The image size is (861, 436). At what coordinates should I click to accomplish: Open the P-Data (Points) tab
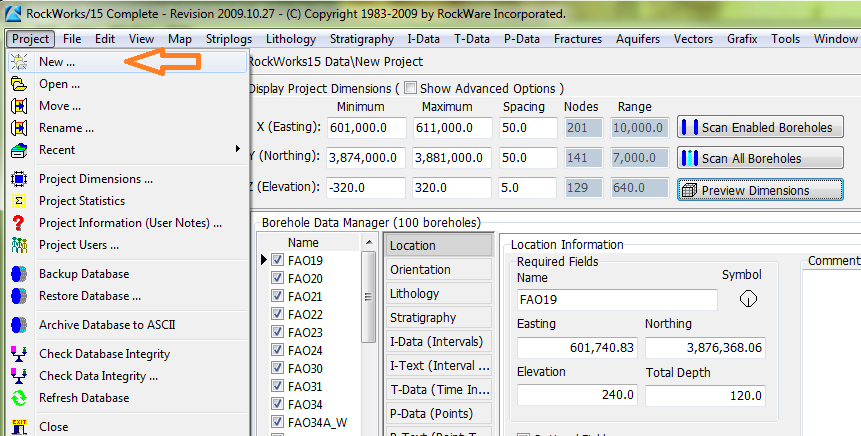438,413
